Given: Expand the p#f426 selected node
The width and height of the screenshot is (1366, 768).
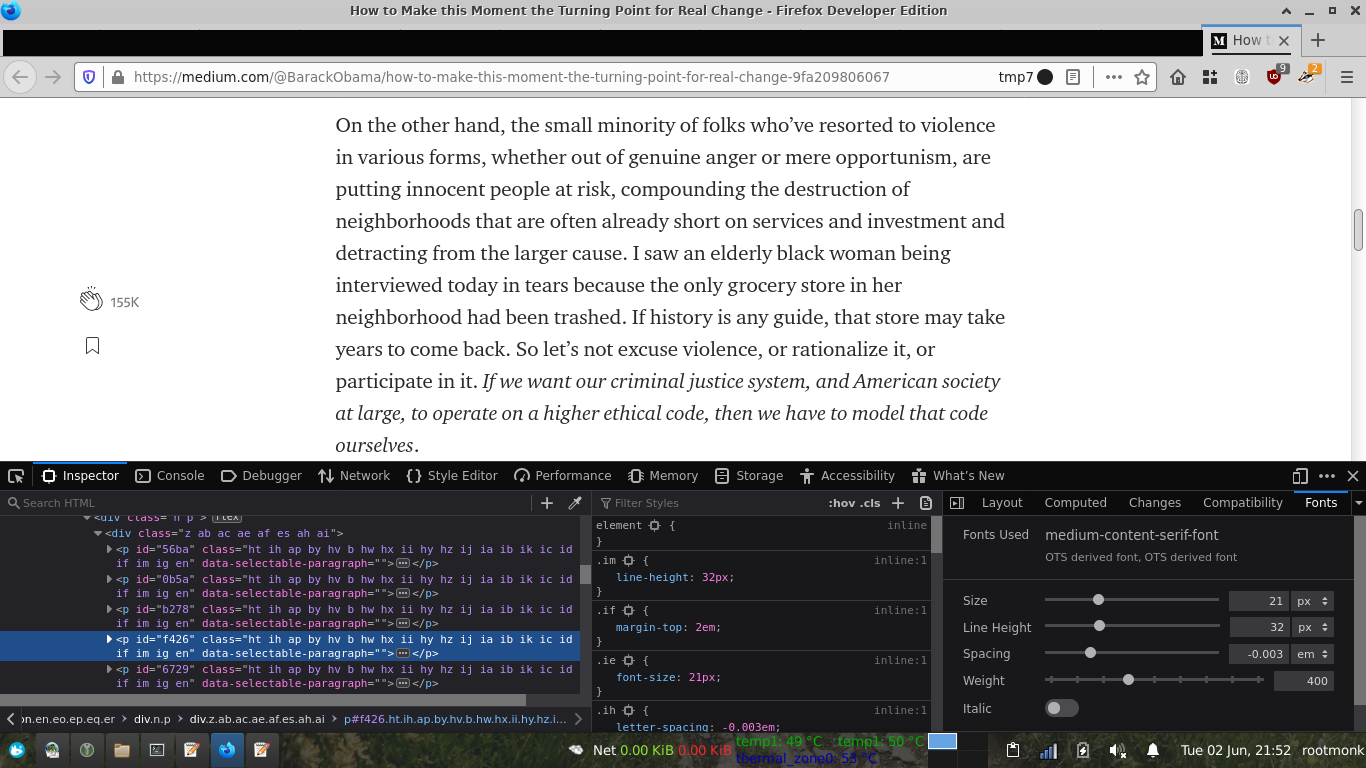Looking at the screenshot, I should click(110, 639).
